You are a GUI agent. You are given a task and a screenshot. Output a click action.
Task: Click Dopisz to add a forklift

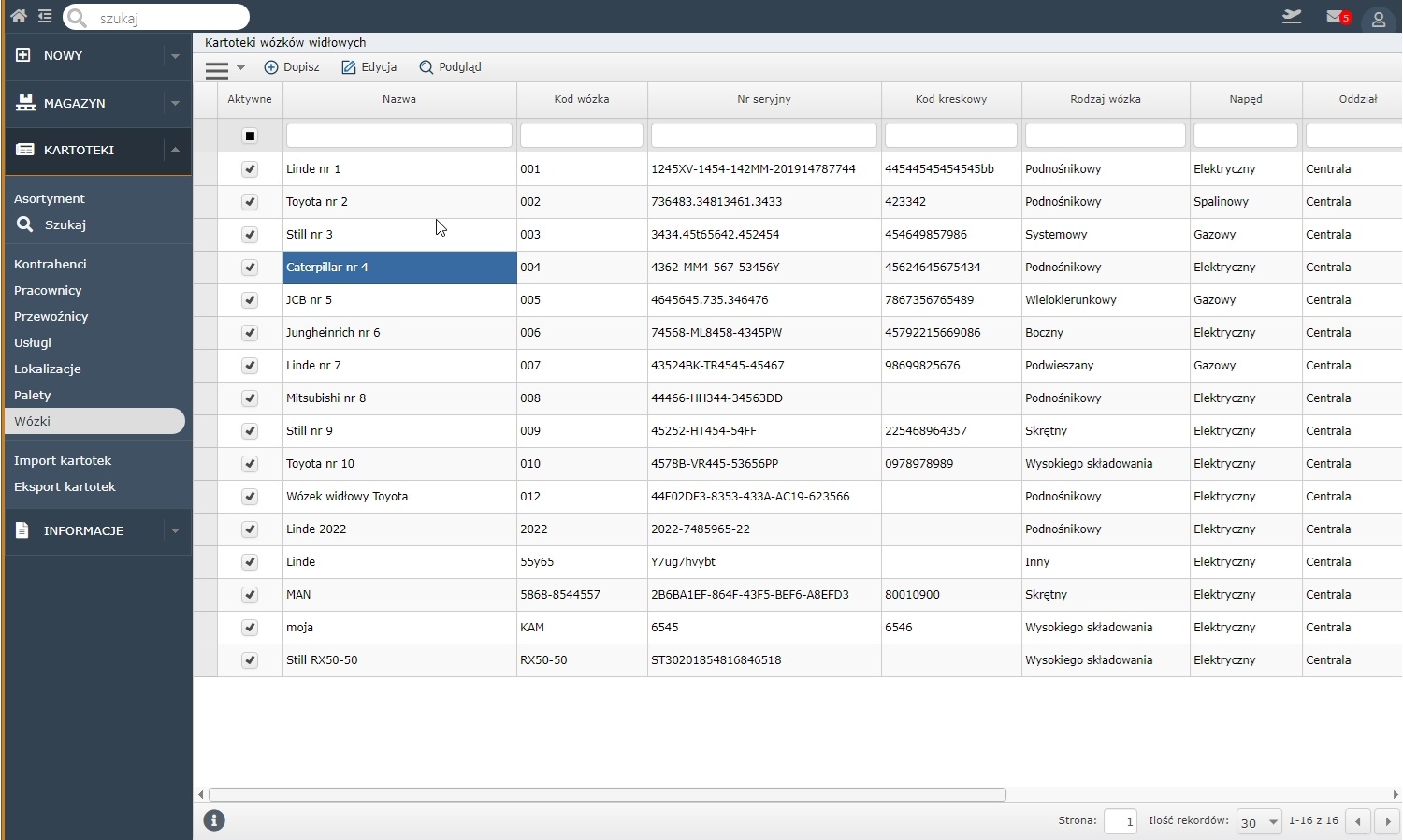[x=292, y=67]
